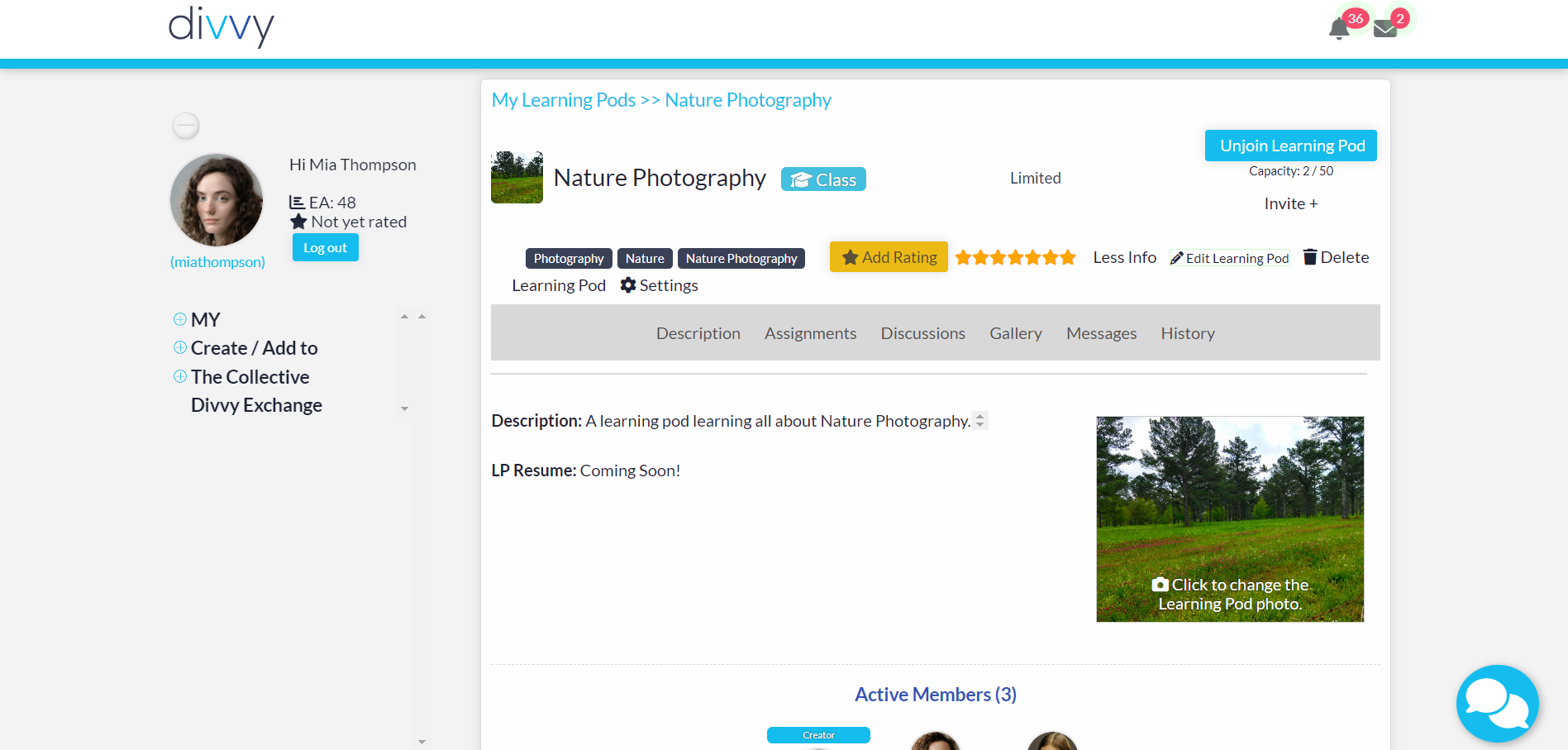Click the Nature Photography breadcrumb link
Image resolution: width=1568 pixels, height=750 pixels.
tap(748, 100)
